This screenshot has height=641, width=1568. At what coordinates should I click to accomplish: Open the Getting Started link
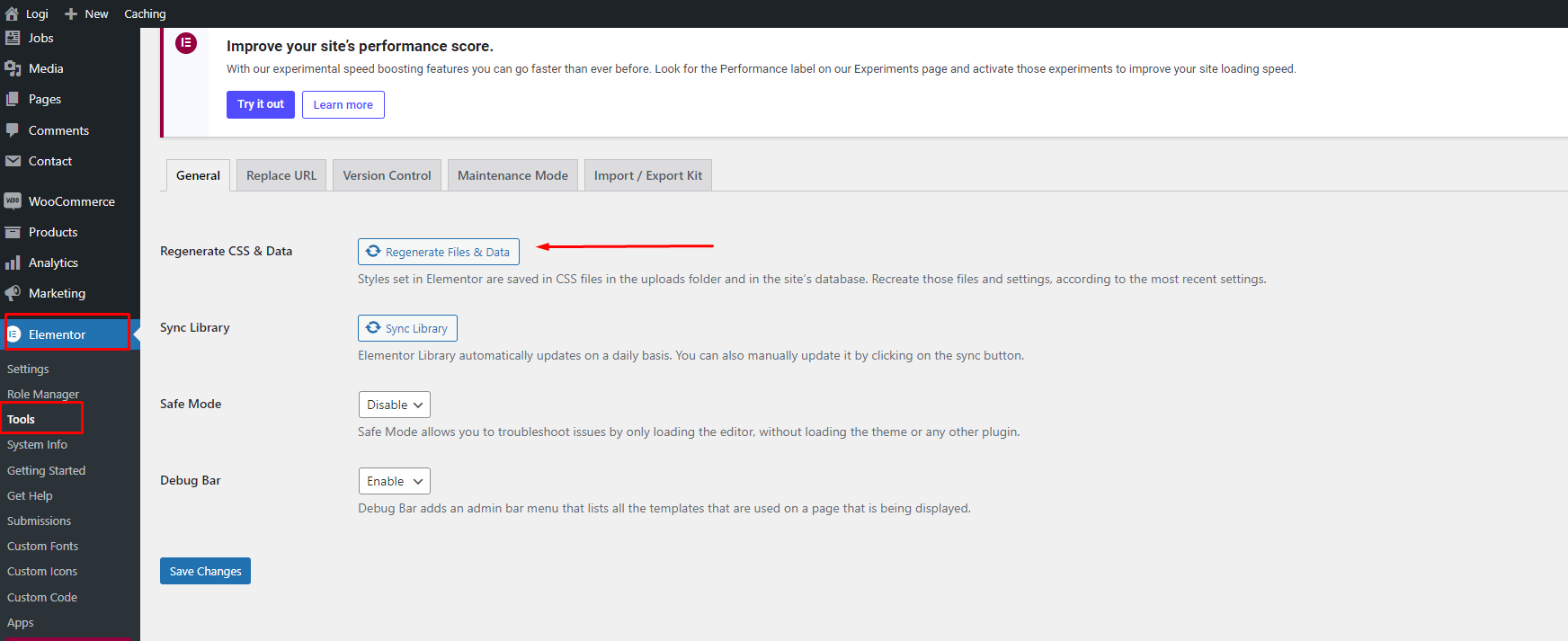point(46,470)
